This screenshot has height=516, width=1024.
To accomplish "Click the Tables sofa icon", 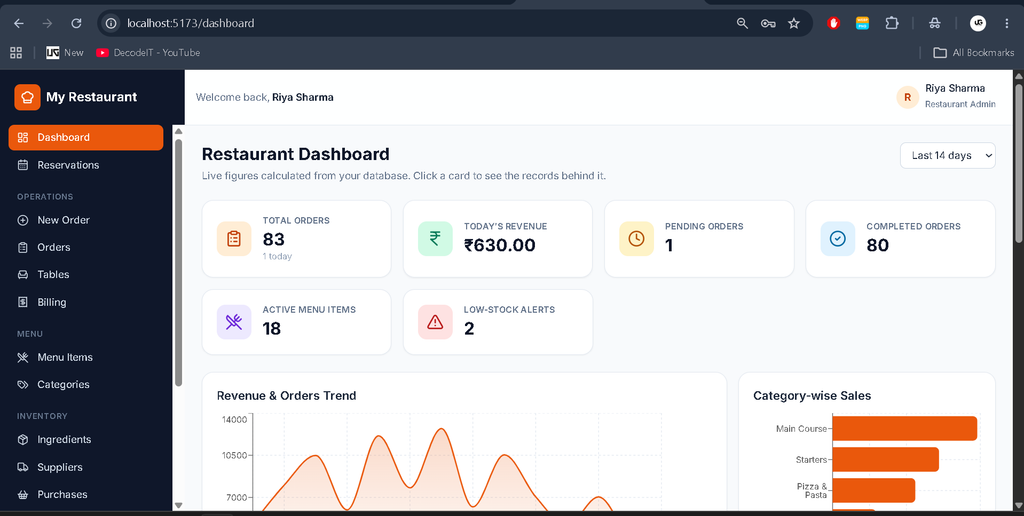I will 23,275.
